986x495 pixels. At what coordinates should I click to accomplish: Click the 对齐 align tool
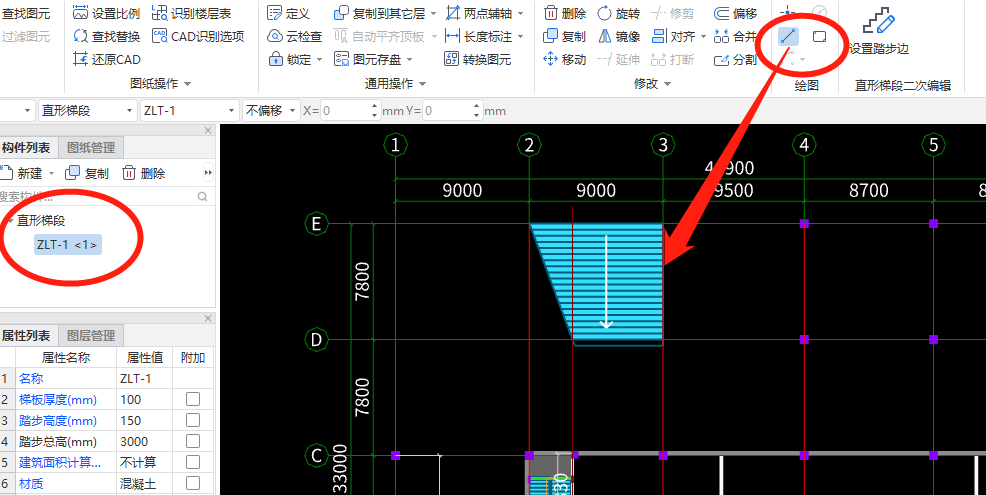point(674,36)
